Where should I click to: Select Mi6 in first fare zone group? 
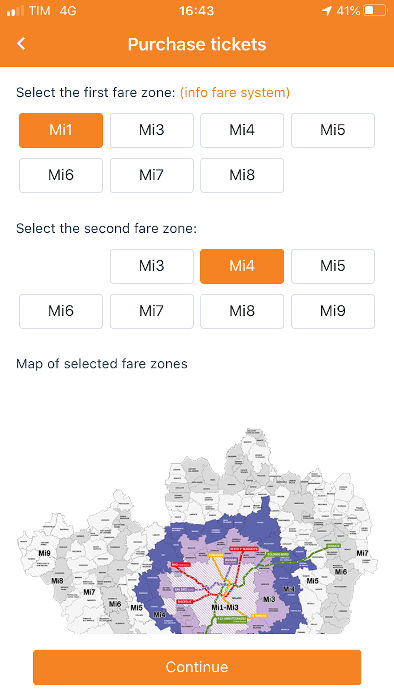(61, 175)
